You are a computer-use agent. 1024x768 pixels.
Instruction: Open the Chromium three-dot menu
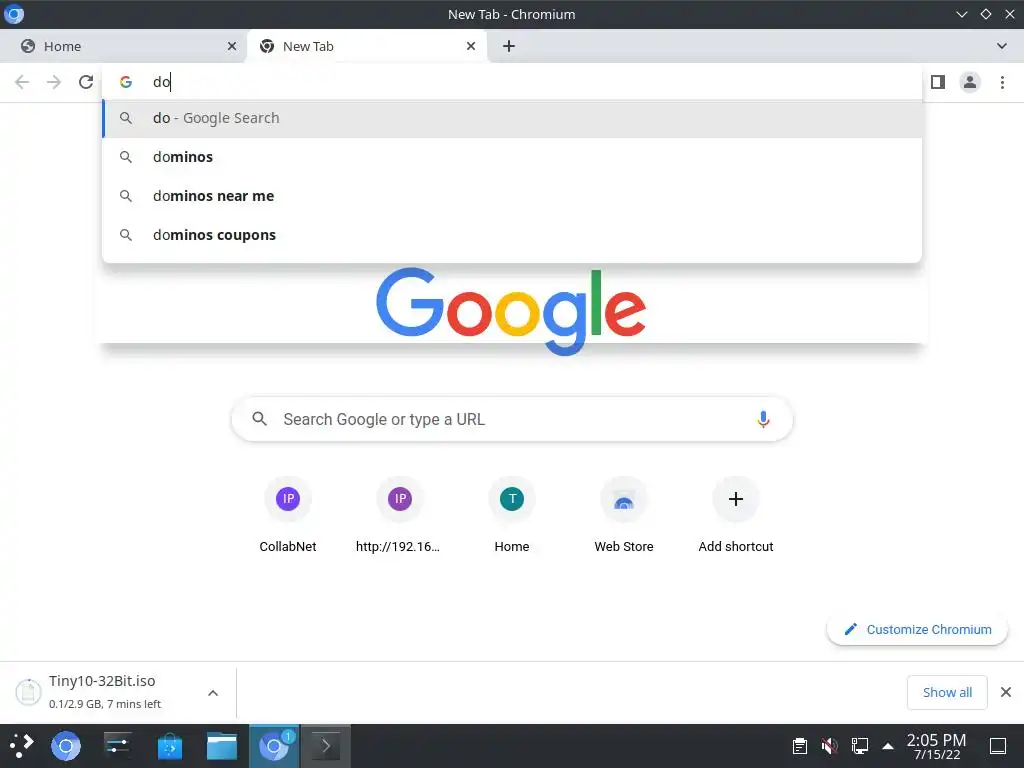(x=1002, y=82)
